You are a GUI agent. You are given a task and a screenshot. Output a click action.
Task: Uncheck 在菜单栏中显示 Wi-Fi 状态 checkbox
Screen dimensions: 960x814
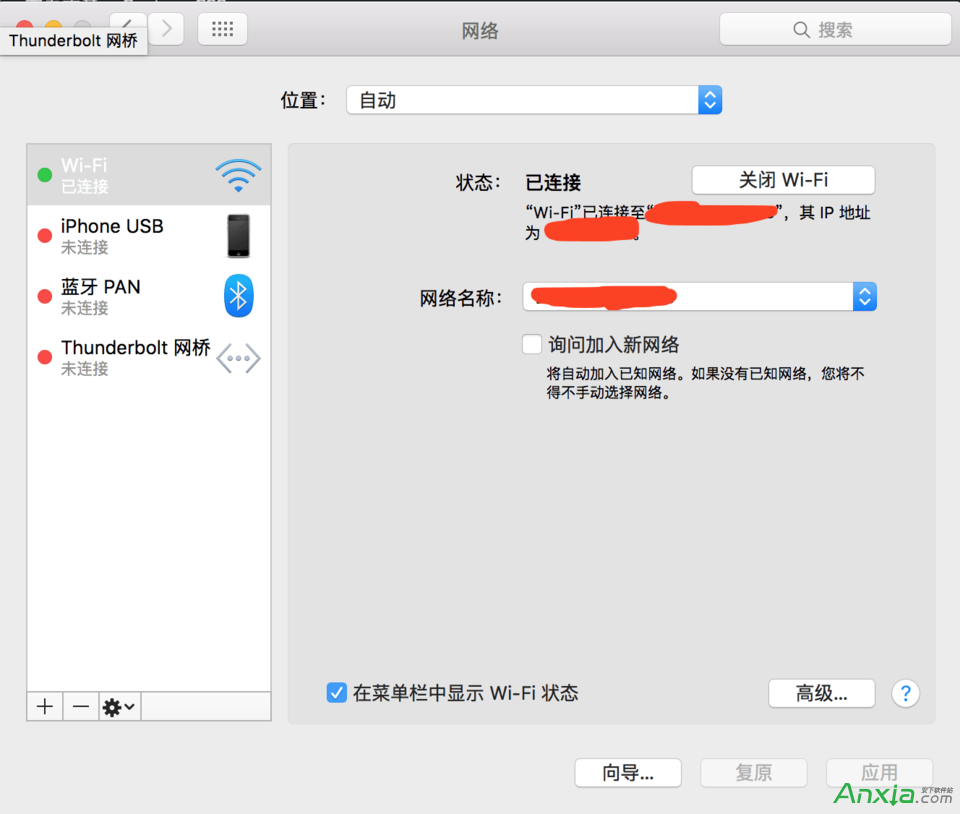[337, 693]
